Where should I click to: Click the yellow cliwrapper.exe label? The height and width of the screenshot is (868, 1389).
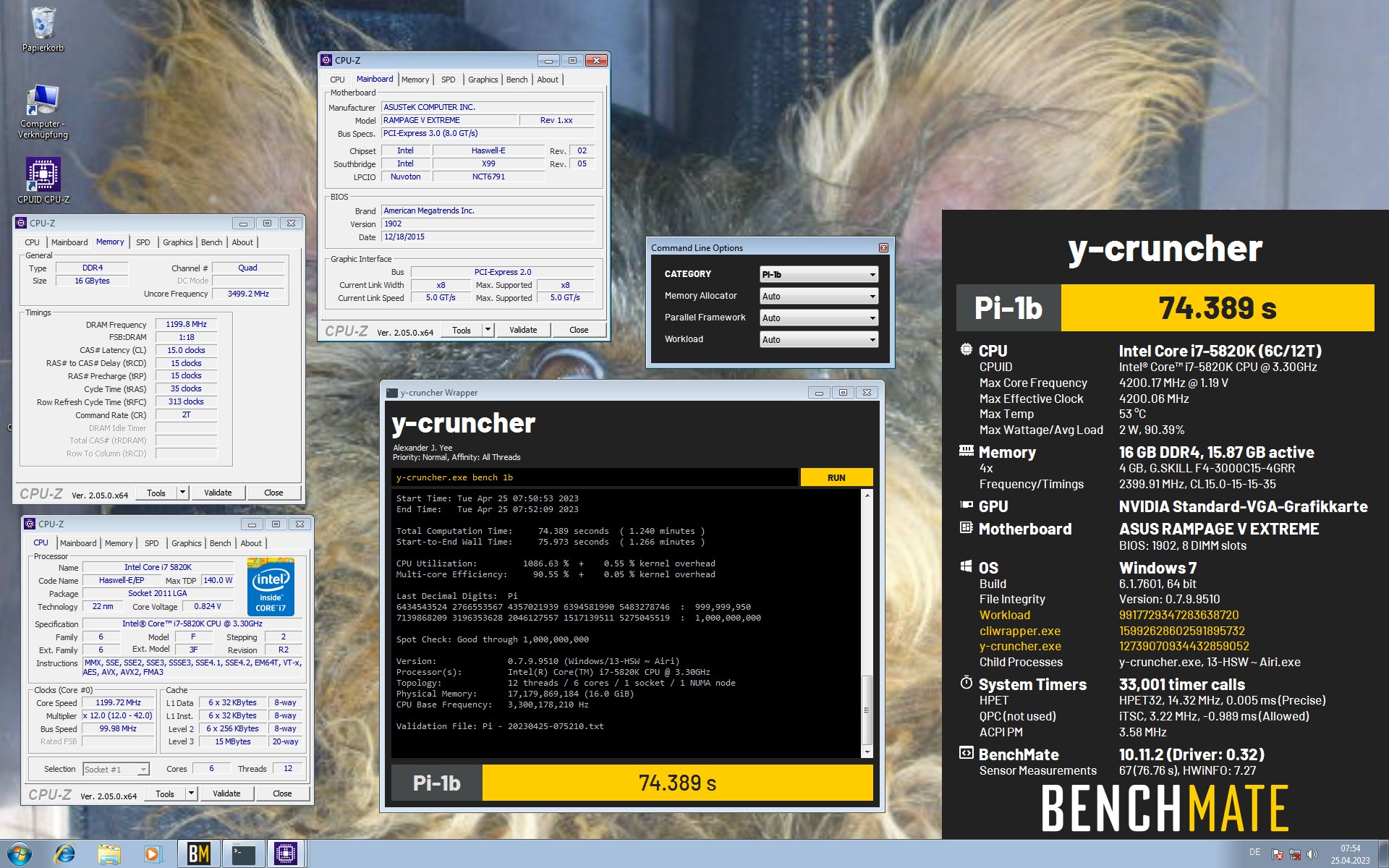(1019, 631)
